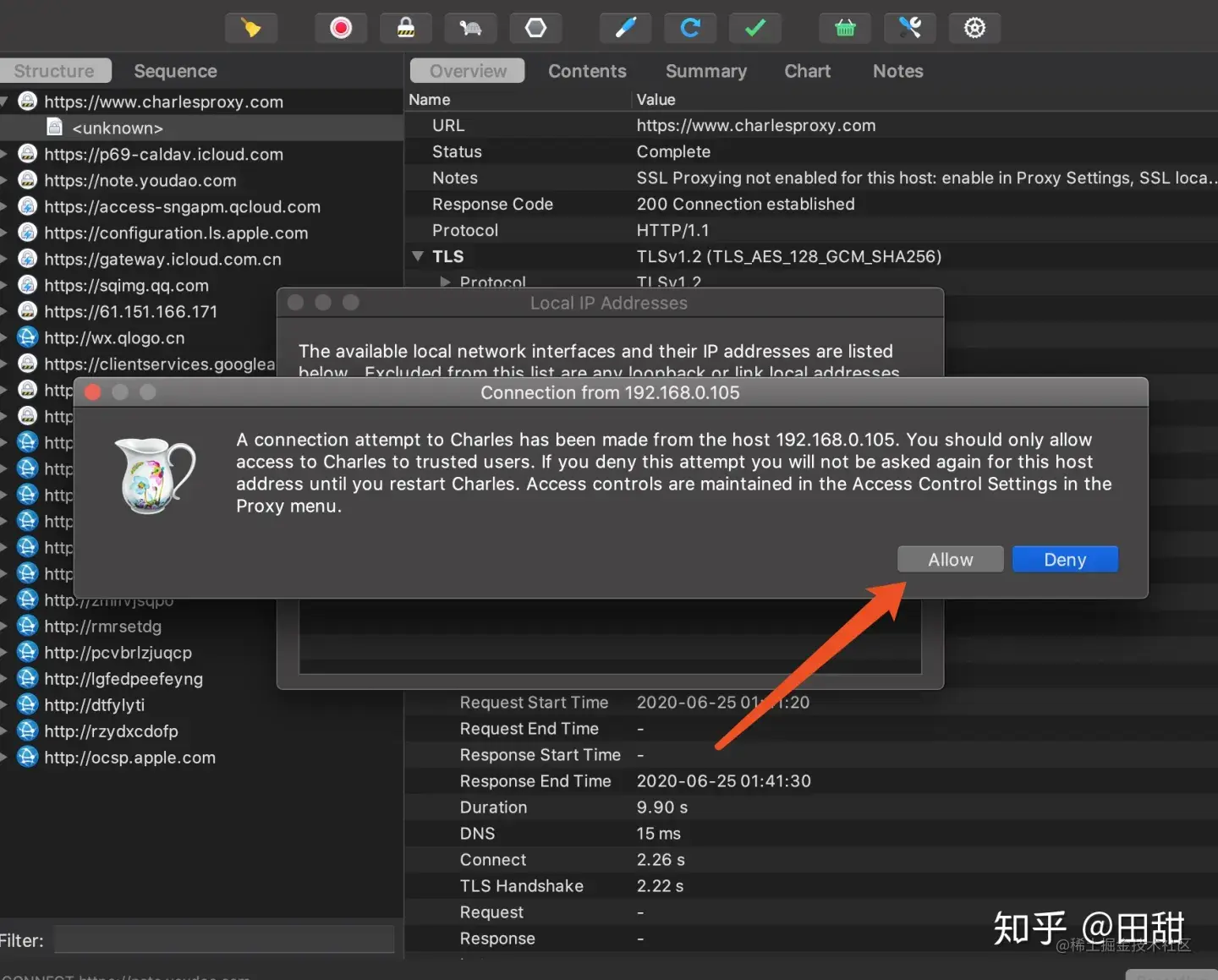This screenshot has width=1218, height=980.
Task: Select http://pcvbrlzjuqcp host
Action: [x=118, y=653]
